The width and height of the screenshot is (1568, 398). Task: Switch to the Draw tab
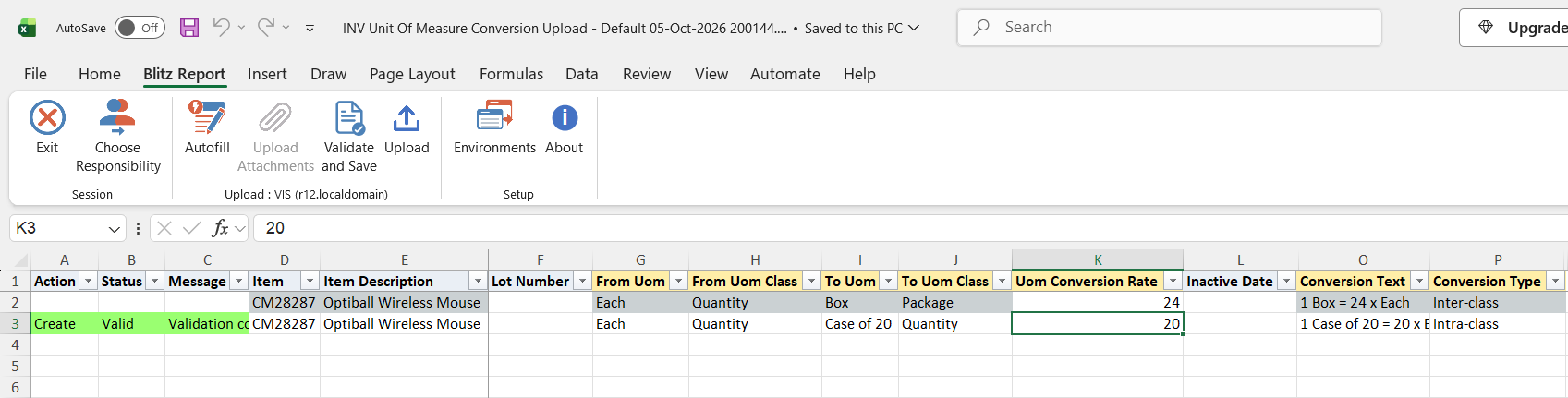click(x=329, y=74)
